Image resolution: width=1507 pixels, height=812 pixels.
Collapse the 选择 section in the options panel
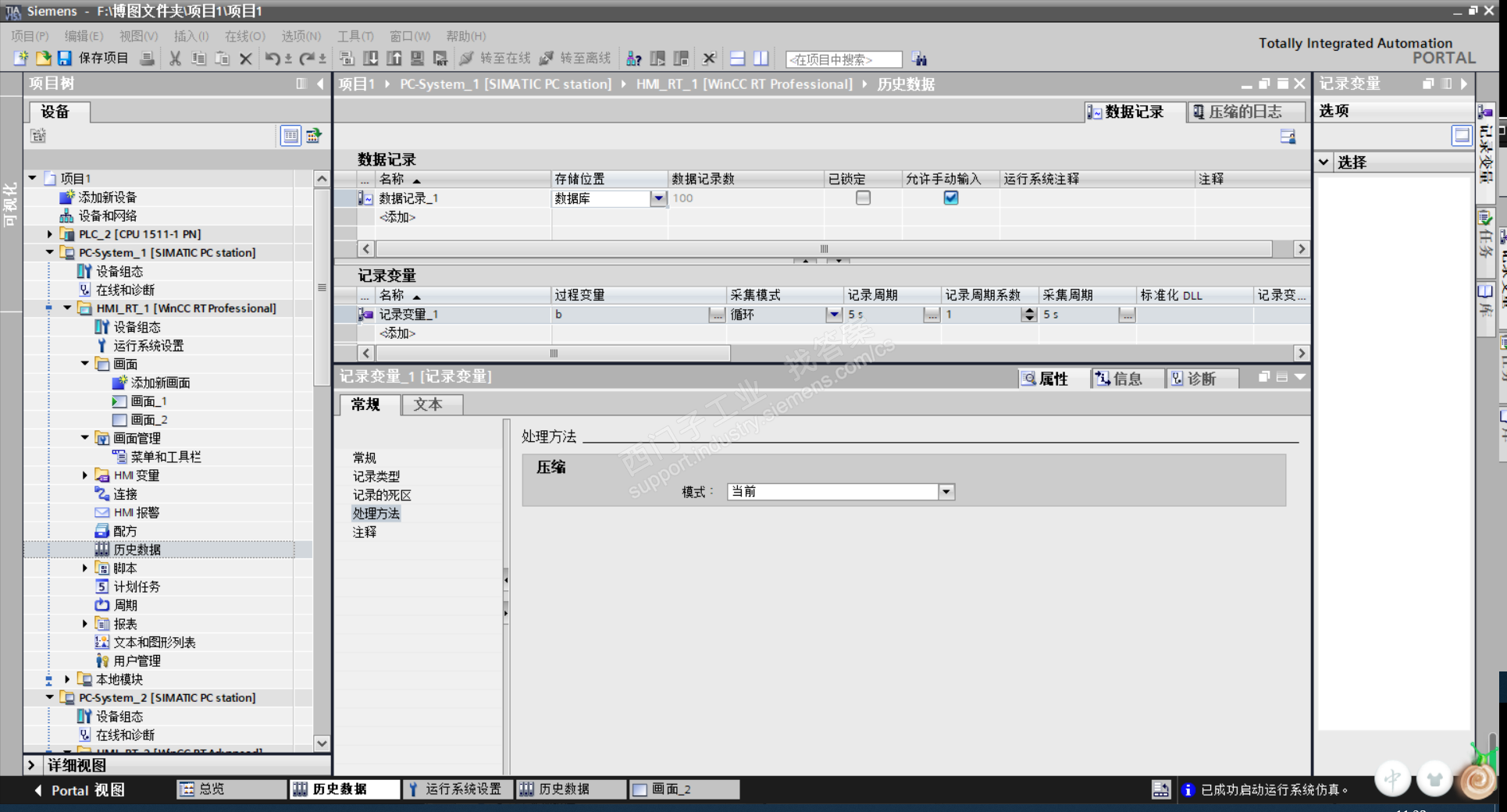click(x=1324, y=162)
